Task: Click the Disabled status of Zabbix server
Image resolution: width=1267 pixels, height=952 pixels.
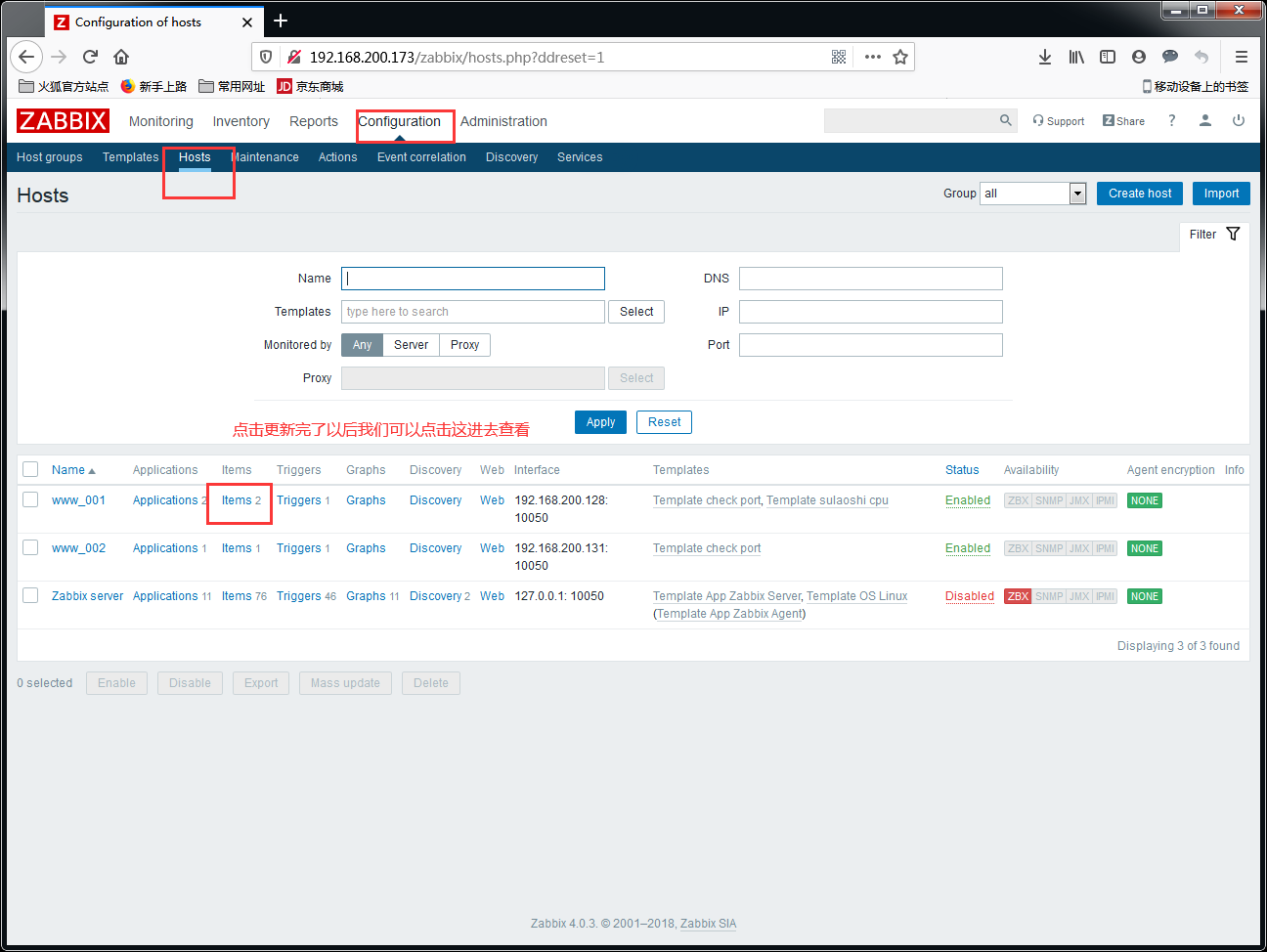Action: tap(970, 596)
